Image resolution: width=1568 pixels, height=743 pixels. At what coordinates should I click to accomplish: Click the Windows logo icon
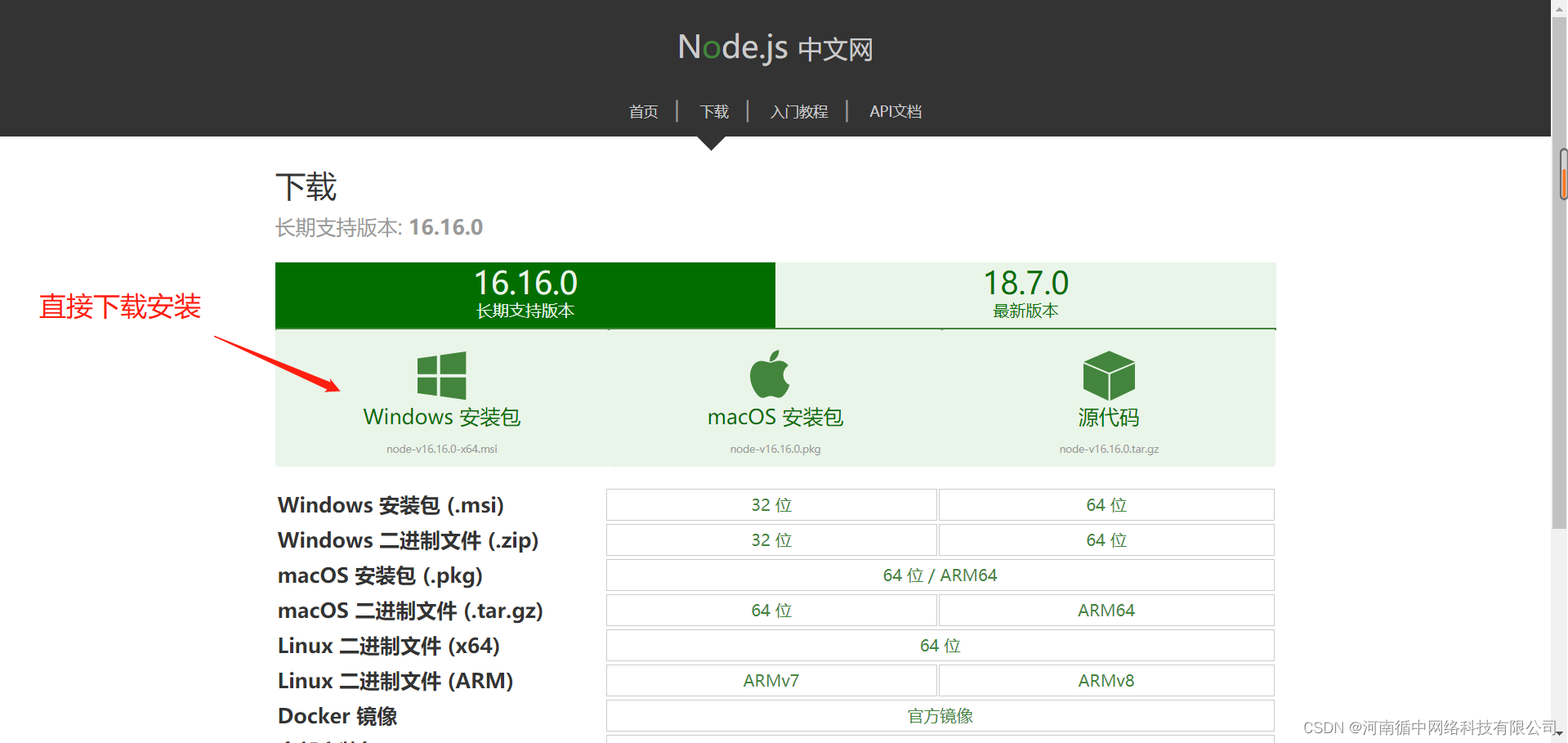(x=441, y=375)
